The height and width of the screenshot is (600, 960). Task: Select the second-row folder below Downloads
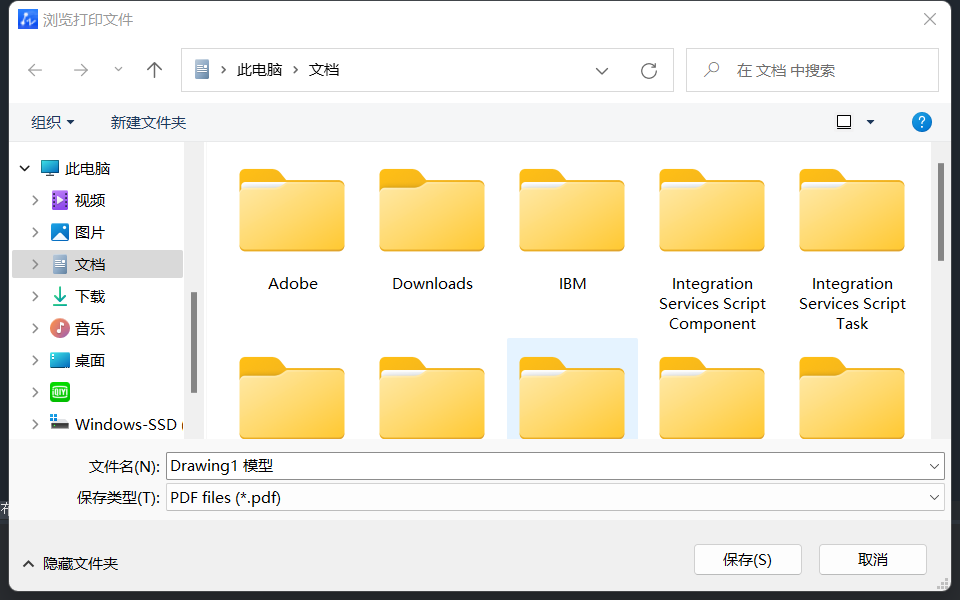(x=432, y=397)
